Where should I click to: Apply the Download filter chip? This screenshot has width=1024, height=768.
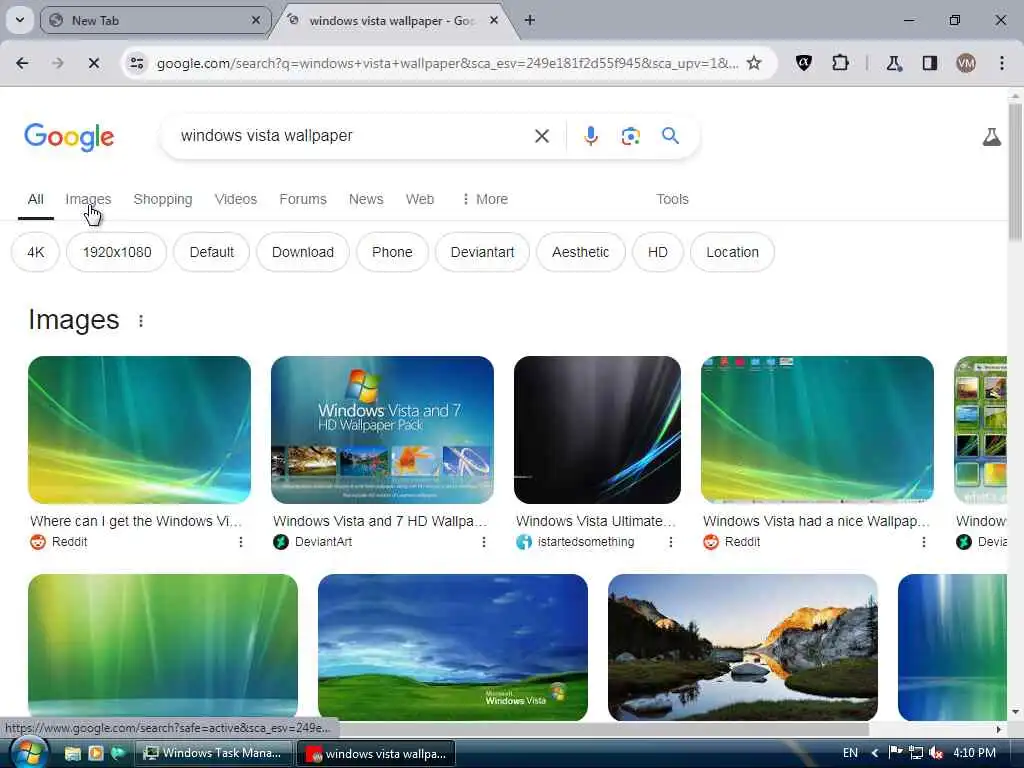click(x=303, y=252)
